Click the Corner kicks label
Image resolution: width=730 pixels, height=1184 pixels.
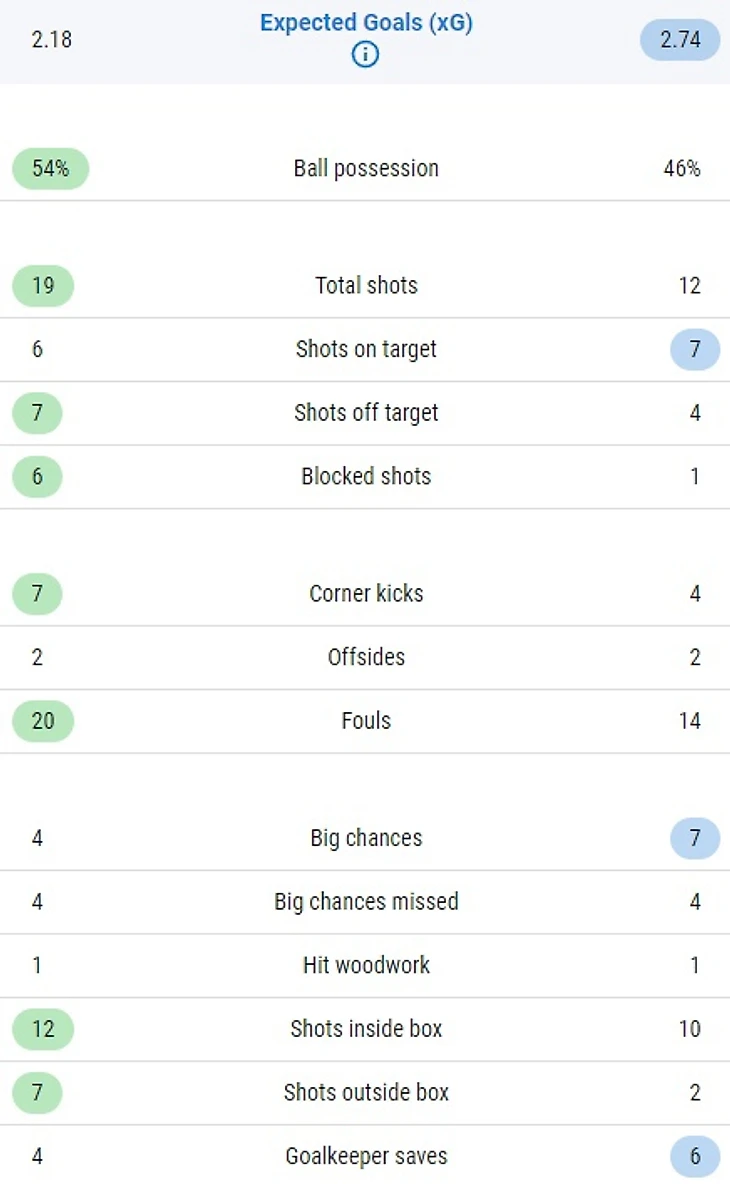click(x=366, y=593)
